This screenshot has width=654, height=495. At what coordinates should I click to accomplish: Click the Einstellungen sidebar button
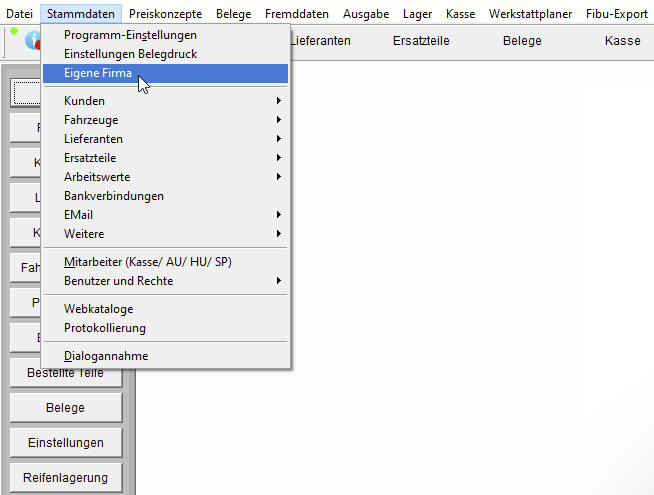pyautogui.click(x=66, y=442)
